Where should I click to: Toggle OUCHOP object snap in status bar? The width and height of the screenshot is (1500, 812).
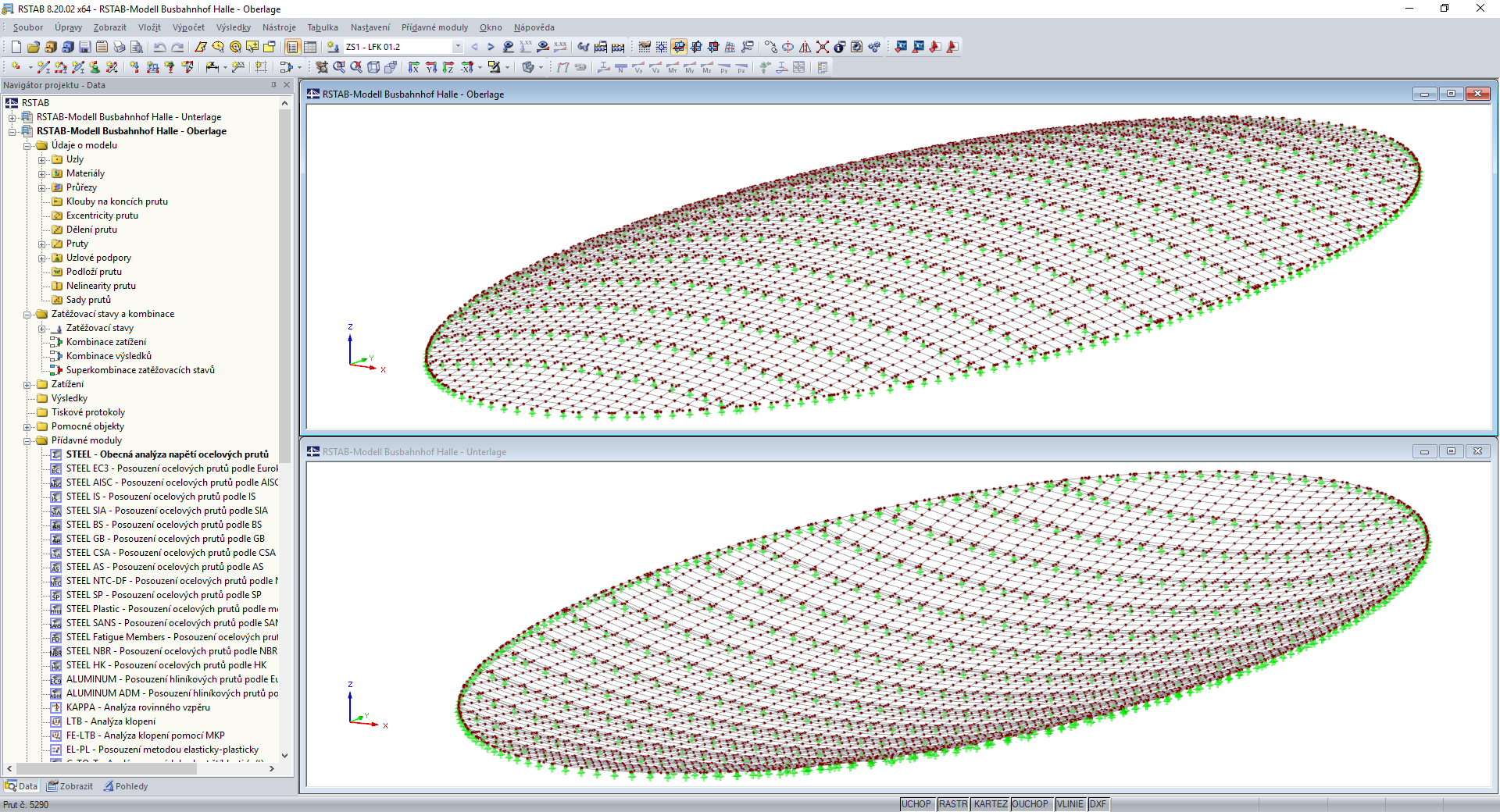pyautogui.click(x=1030, y=804)
